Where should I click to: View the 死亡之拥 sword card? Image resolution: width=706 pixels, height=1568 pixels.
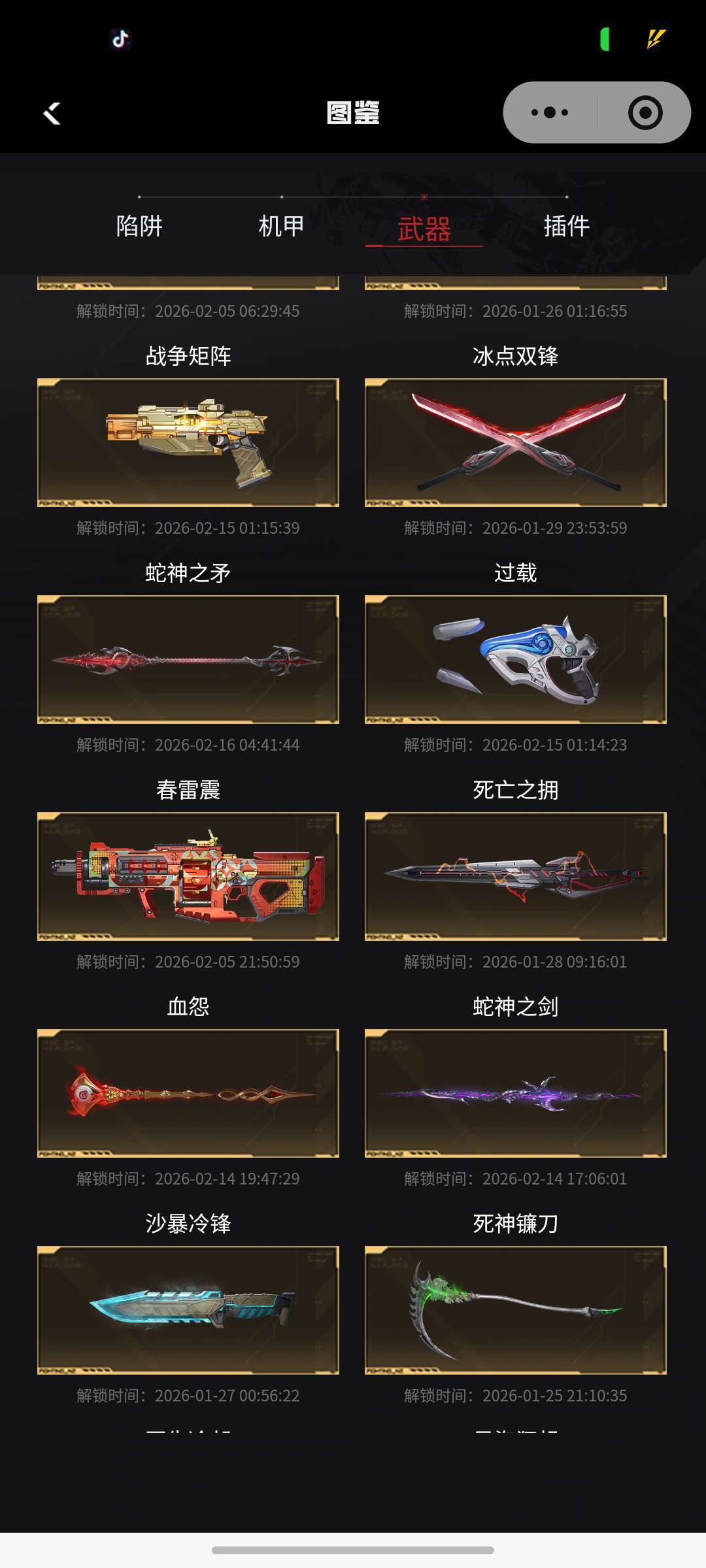point(516,876)
